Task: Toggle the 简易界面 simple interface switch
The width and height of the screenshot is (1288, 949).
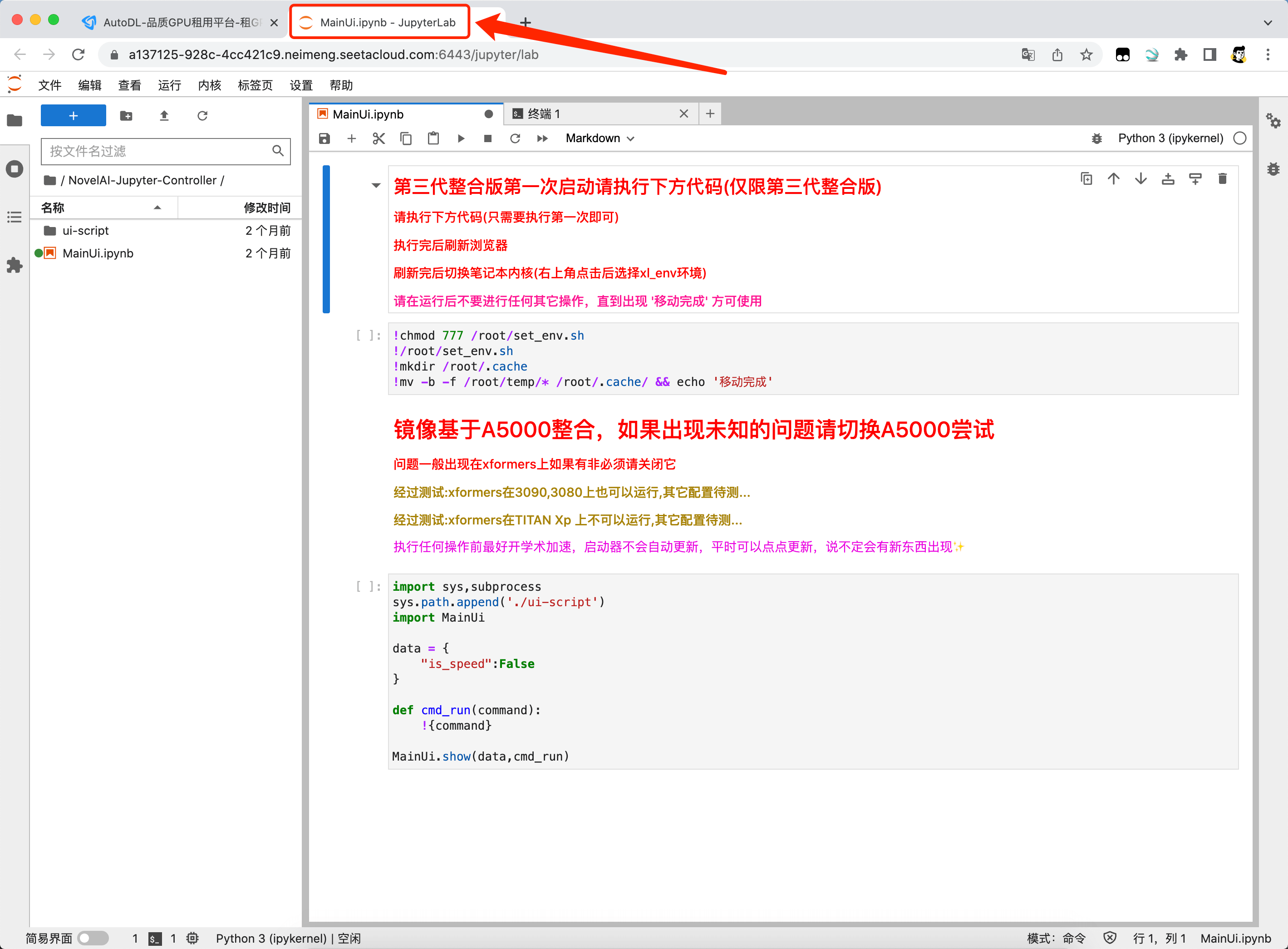Action: pyautogui.click(x=93, y=938)
